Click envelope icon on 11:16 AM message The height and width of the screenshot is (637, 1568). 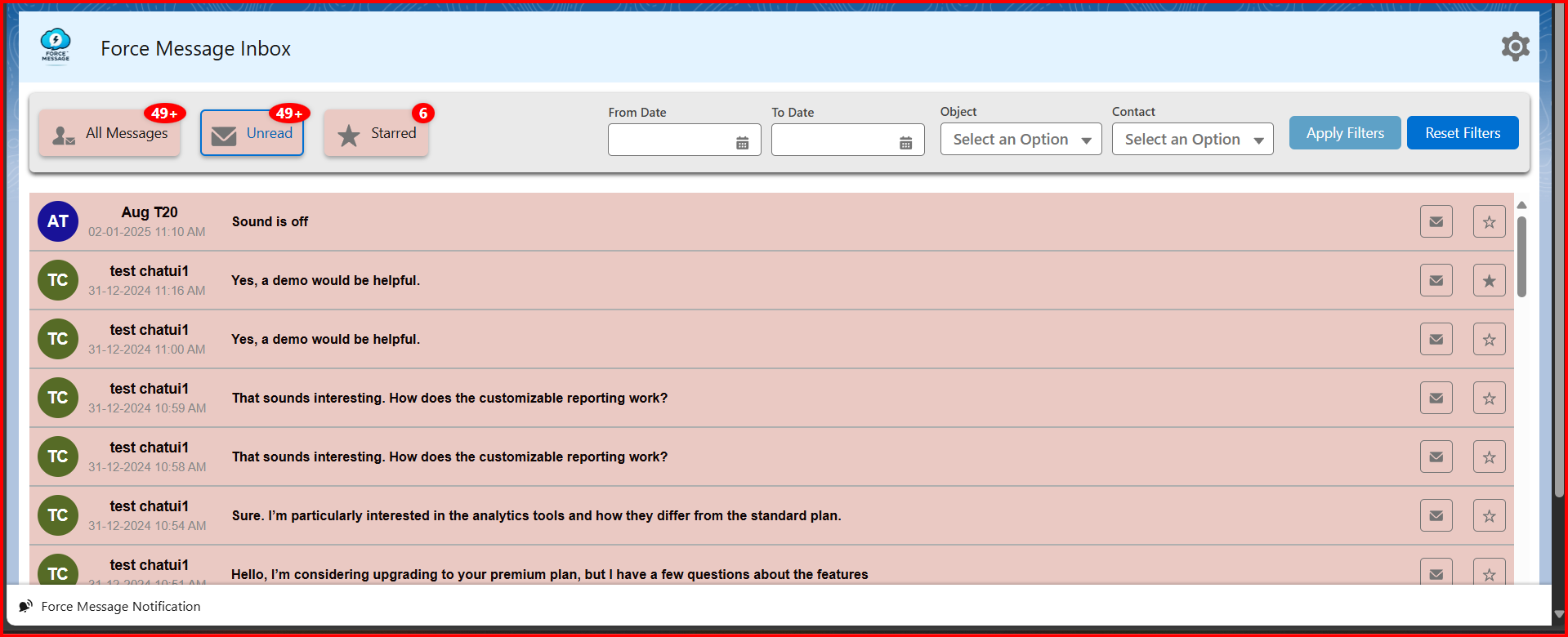(1436, 280)
